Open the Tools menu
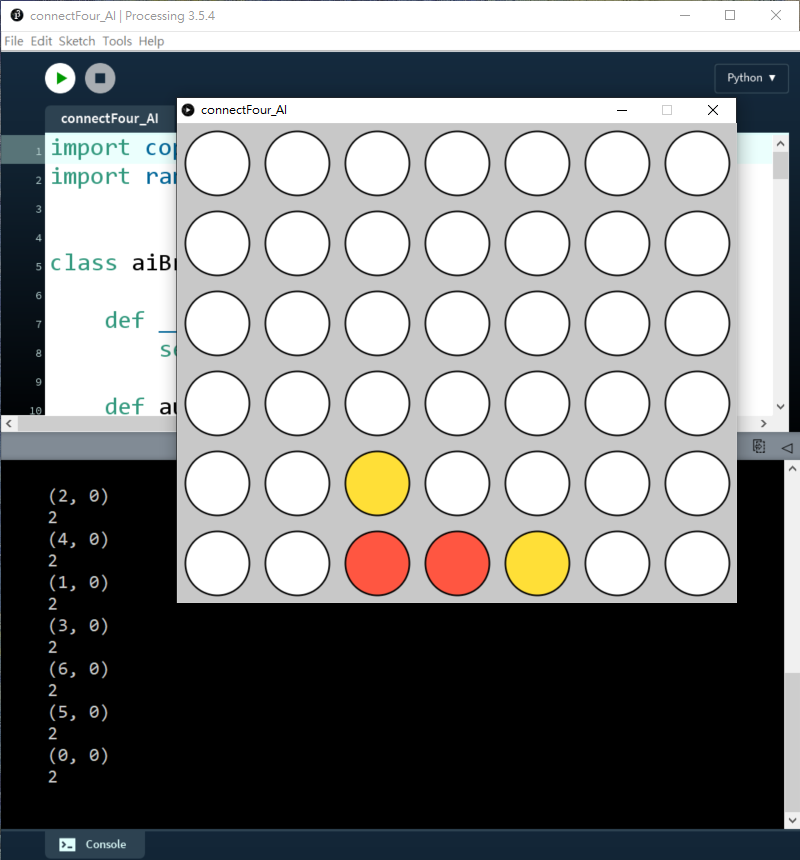The width and height of the screenshot is (800, 860). click(x=117, y=41)
